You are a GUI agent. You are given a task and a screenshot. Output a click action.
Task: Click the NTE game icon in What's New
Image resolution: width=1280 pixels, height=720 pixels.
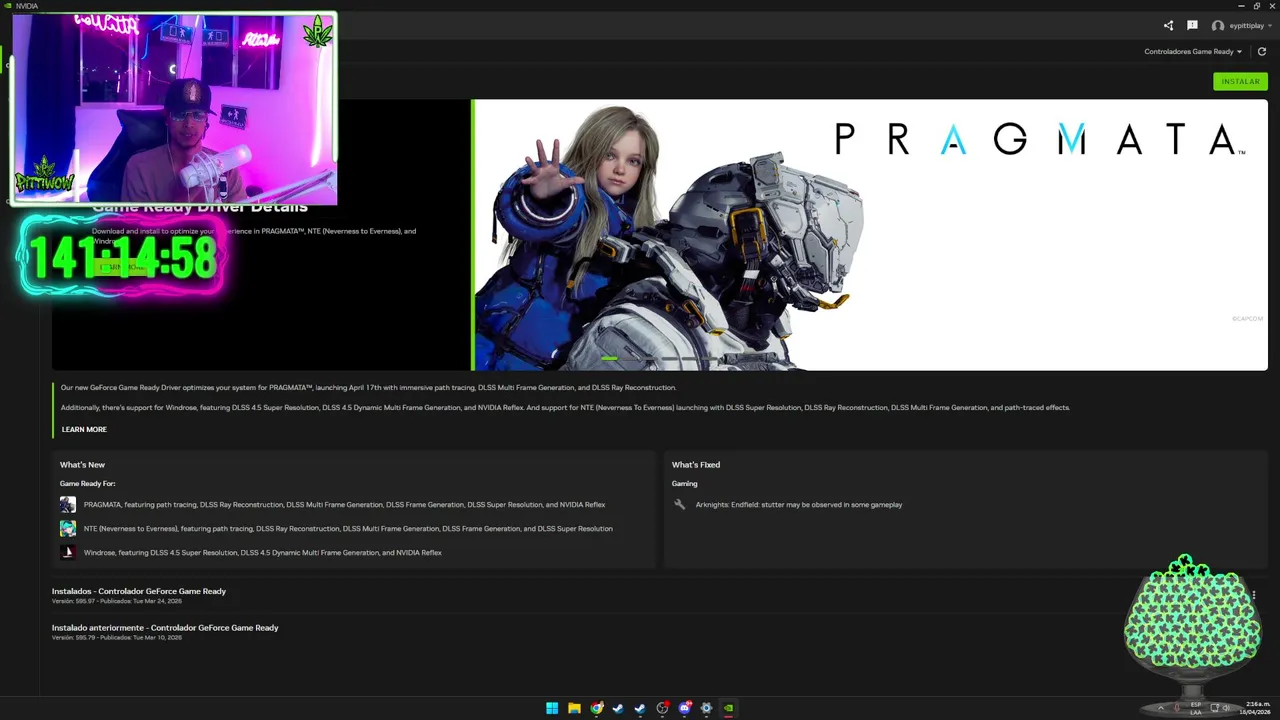pos(67,529)
